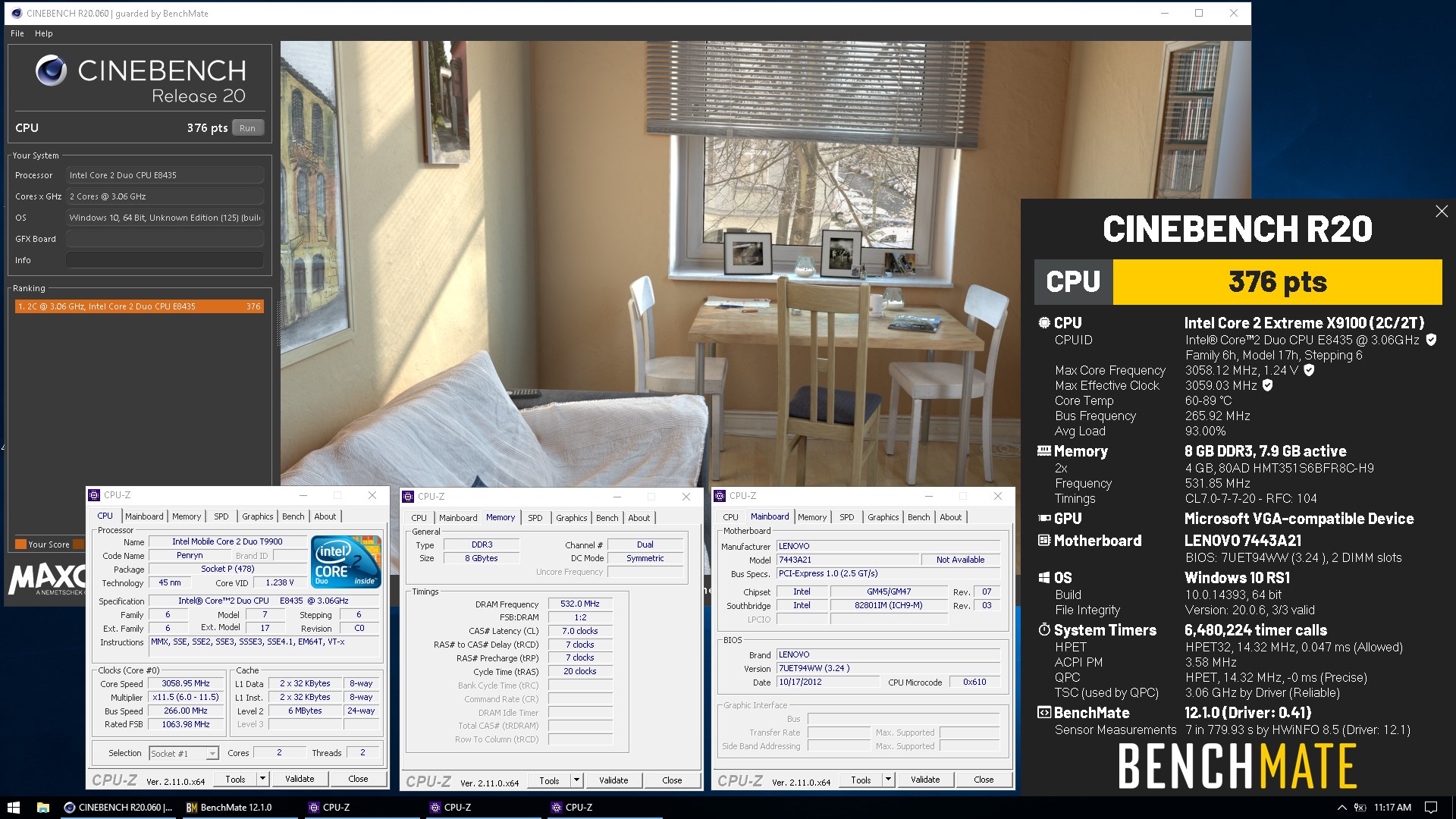Click the yellow 376 pts score bar
This screenshot has width=1456, height=819.
(1277, 282)
